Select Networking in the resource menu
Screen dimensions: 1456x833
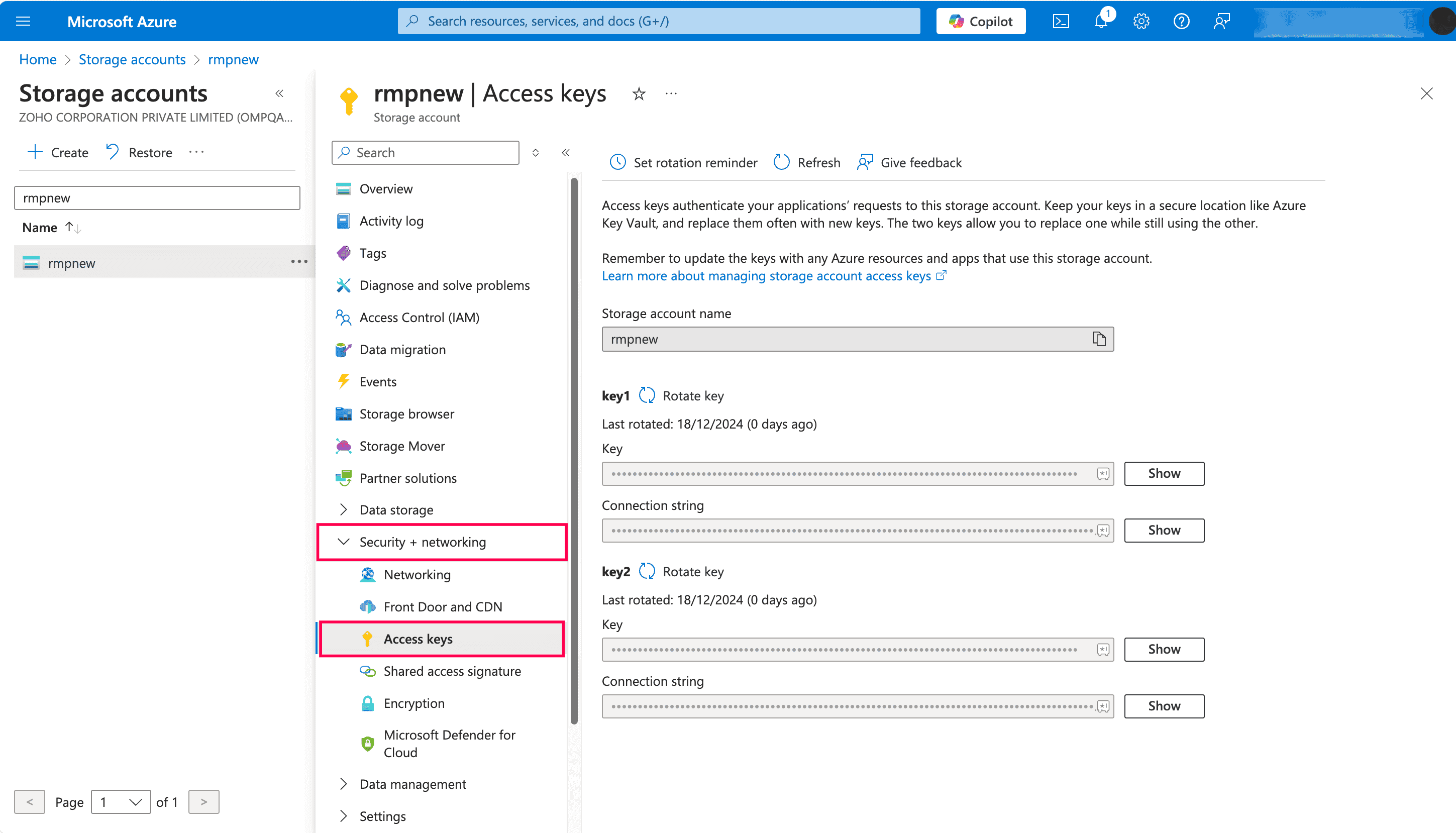pos(417,574)
